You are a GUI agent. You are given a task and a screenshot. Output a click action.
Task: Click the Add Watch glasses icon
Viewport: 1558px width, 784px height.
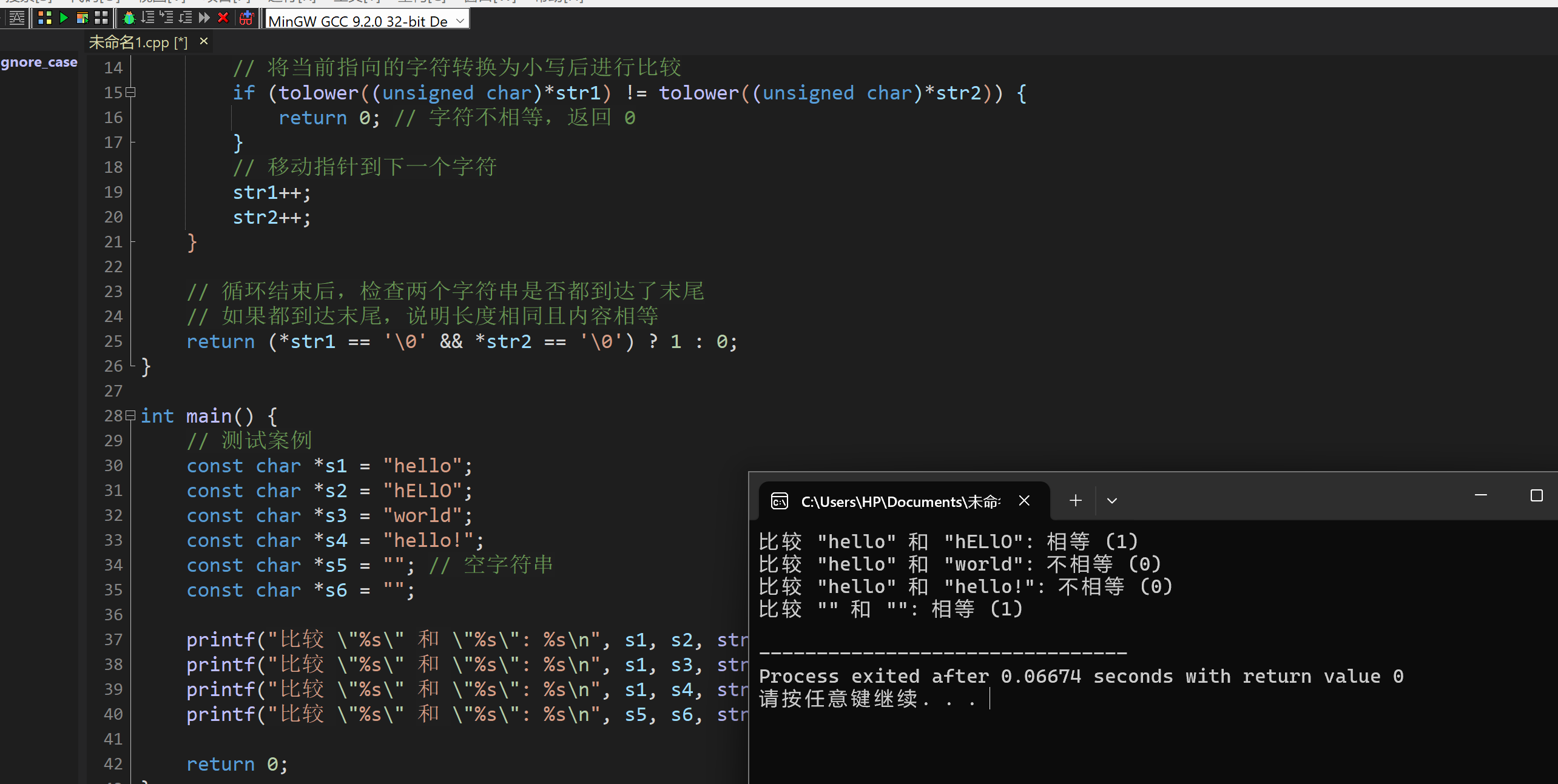[246, 18]
